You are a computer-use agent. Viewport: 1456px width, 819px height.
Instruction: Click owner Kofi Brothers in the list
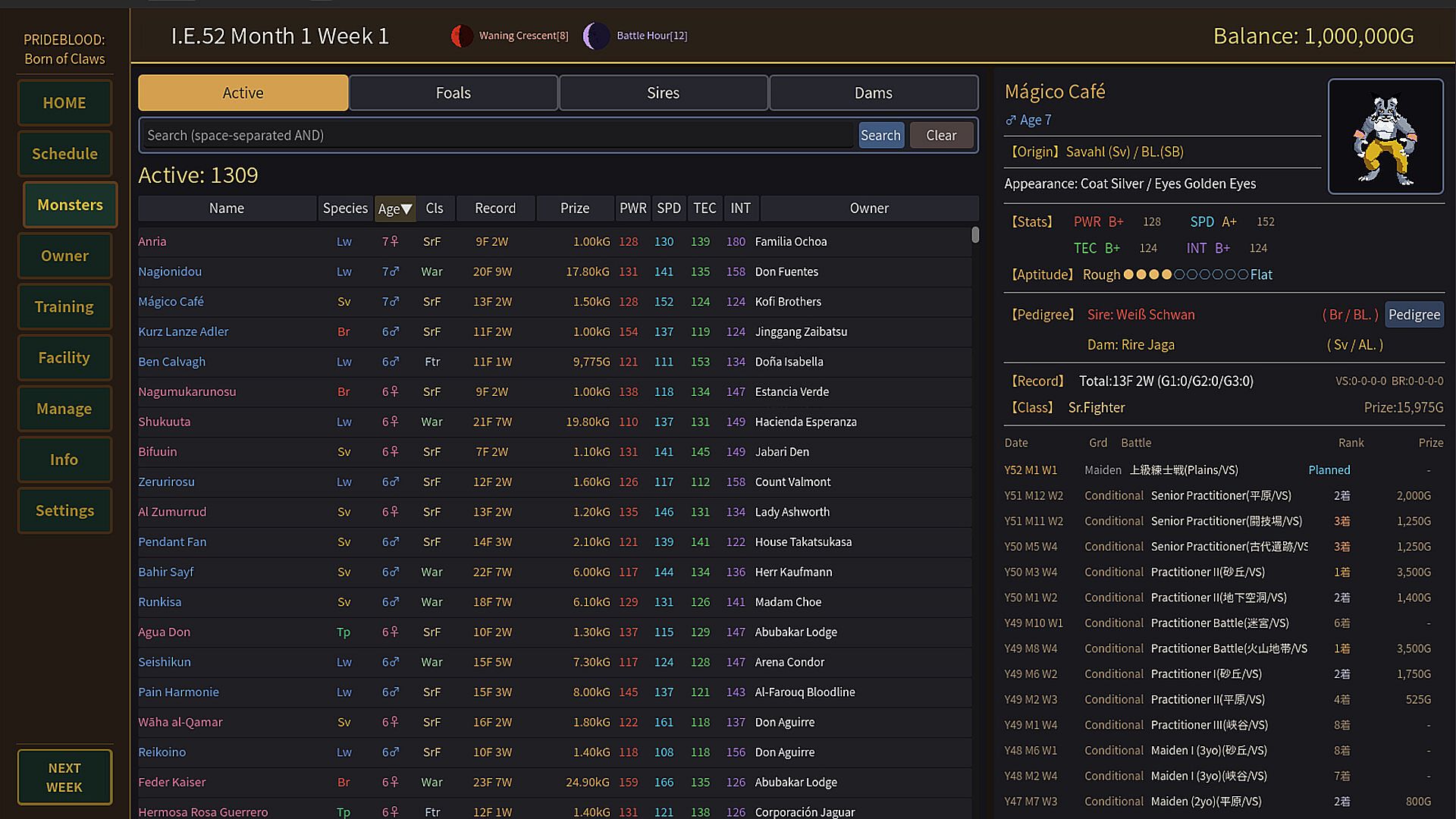point(788,302)
